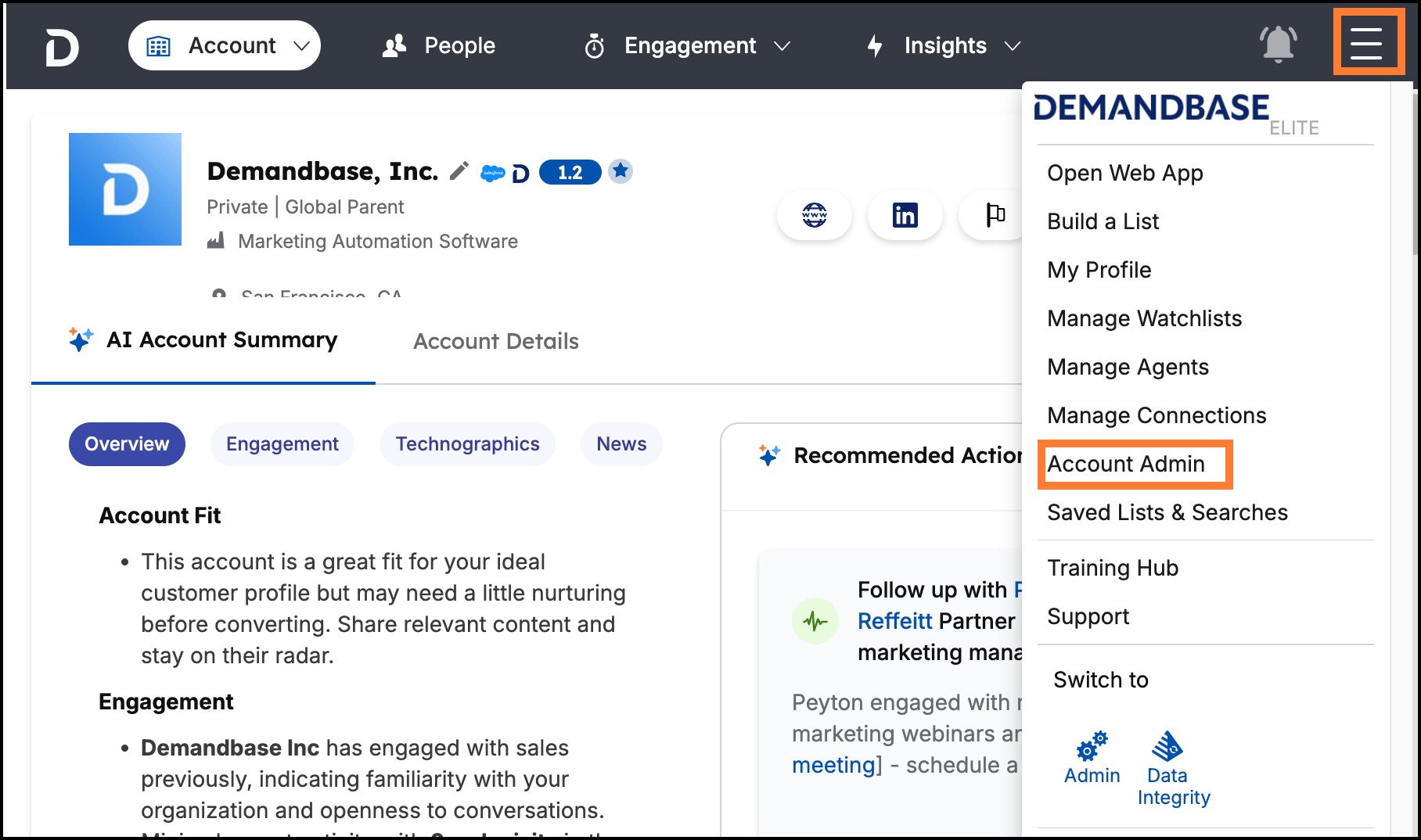
Task: Open the LinkedIn profile icon
Action: (905, 215)
